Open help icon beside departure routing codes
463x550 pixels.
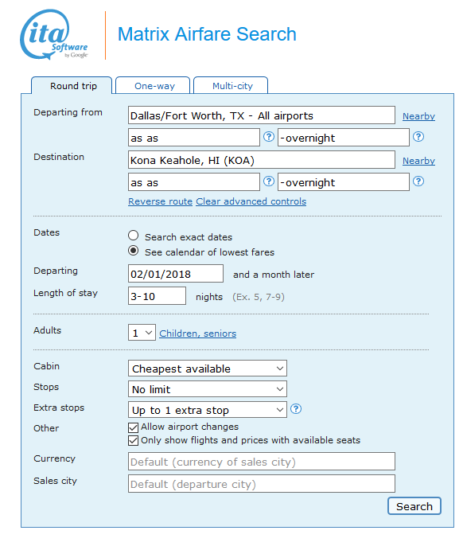click(x=269, y=137)
